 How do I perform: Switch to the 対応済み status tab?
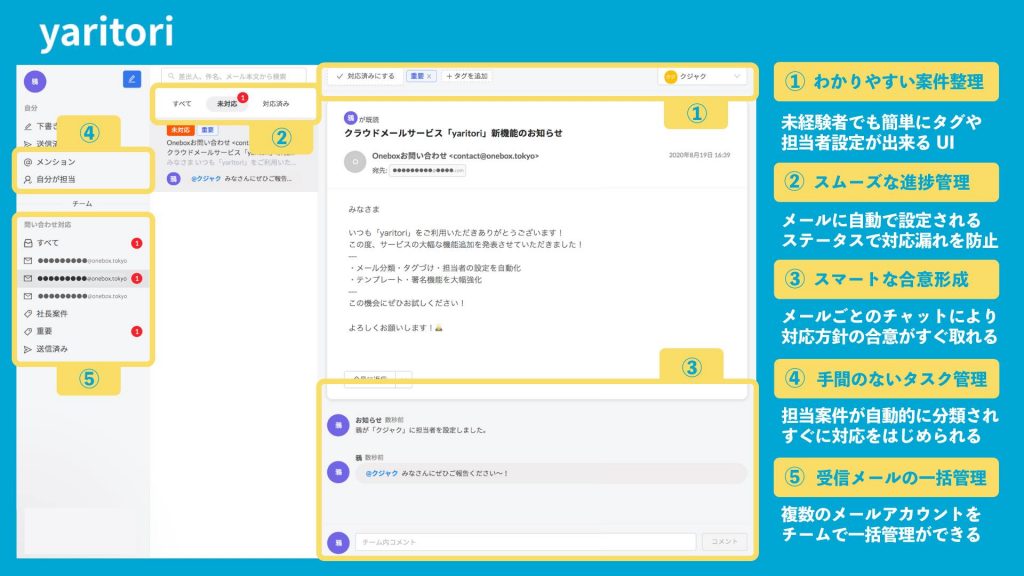tap(276, 104)
